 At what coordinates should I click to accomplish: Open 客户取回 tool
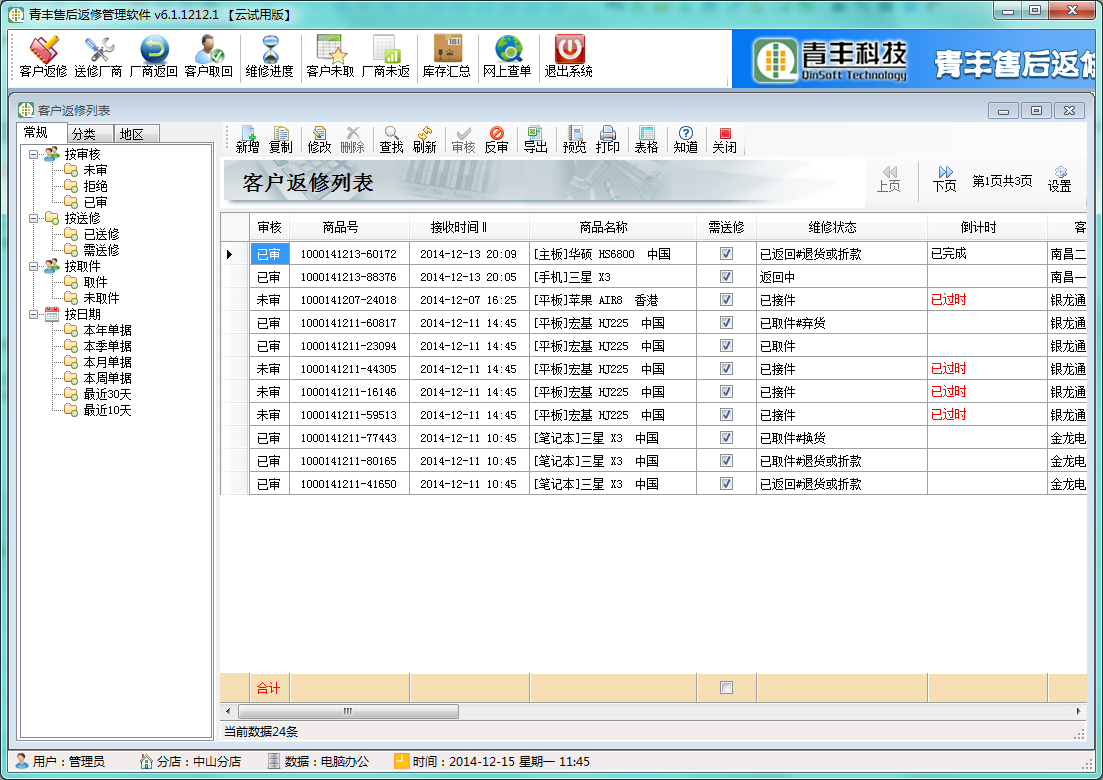208,58
